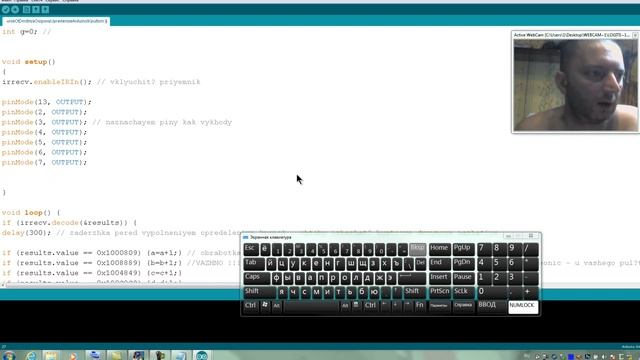Click numpad plus key on on-screen keyboard
Viewport: 640px width, 360px height.
(530, 292)
